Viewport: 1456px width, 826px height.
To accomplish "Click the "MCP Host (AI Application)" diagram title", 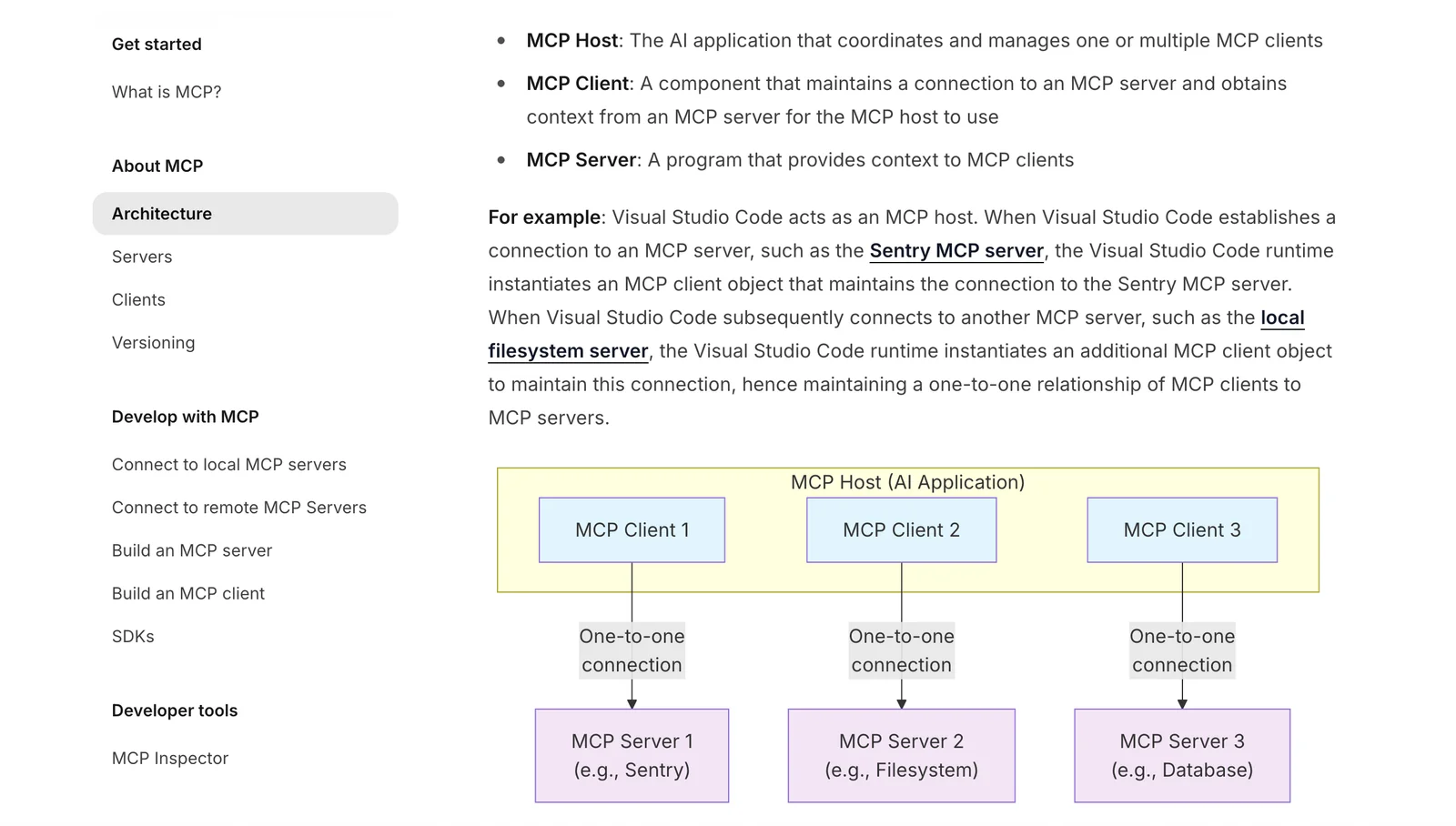I will (907, 482).
